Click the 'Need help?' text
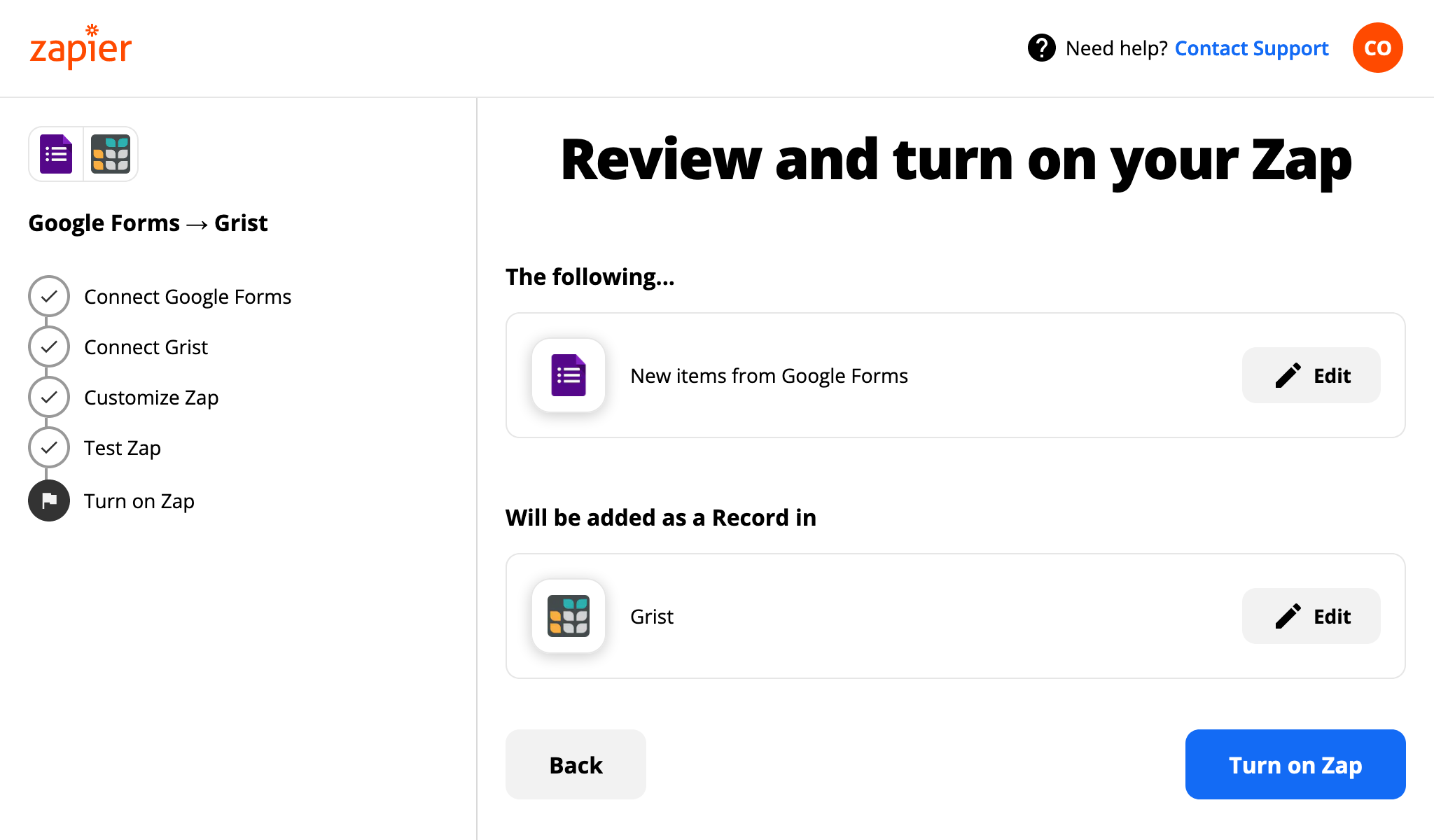 [x=1116, y=48]
